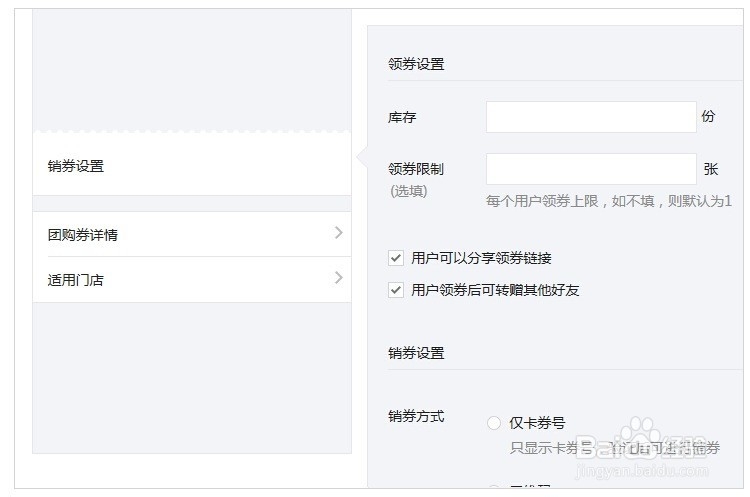Click the 销券方式 label
The image size is (750, 497).
point(416,416)
